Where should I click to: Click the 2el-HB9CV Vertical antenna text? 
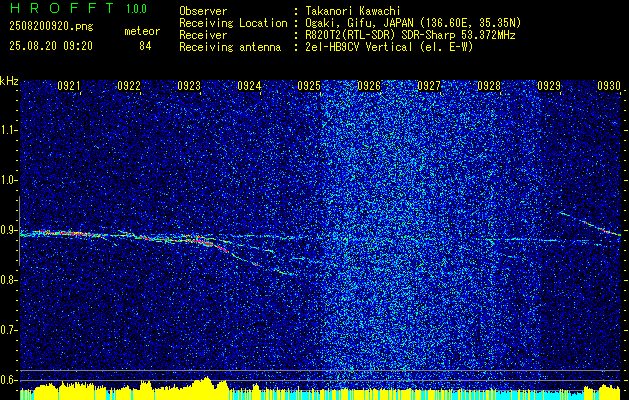[389, 47]
